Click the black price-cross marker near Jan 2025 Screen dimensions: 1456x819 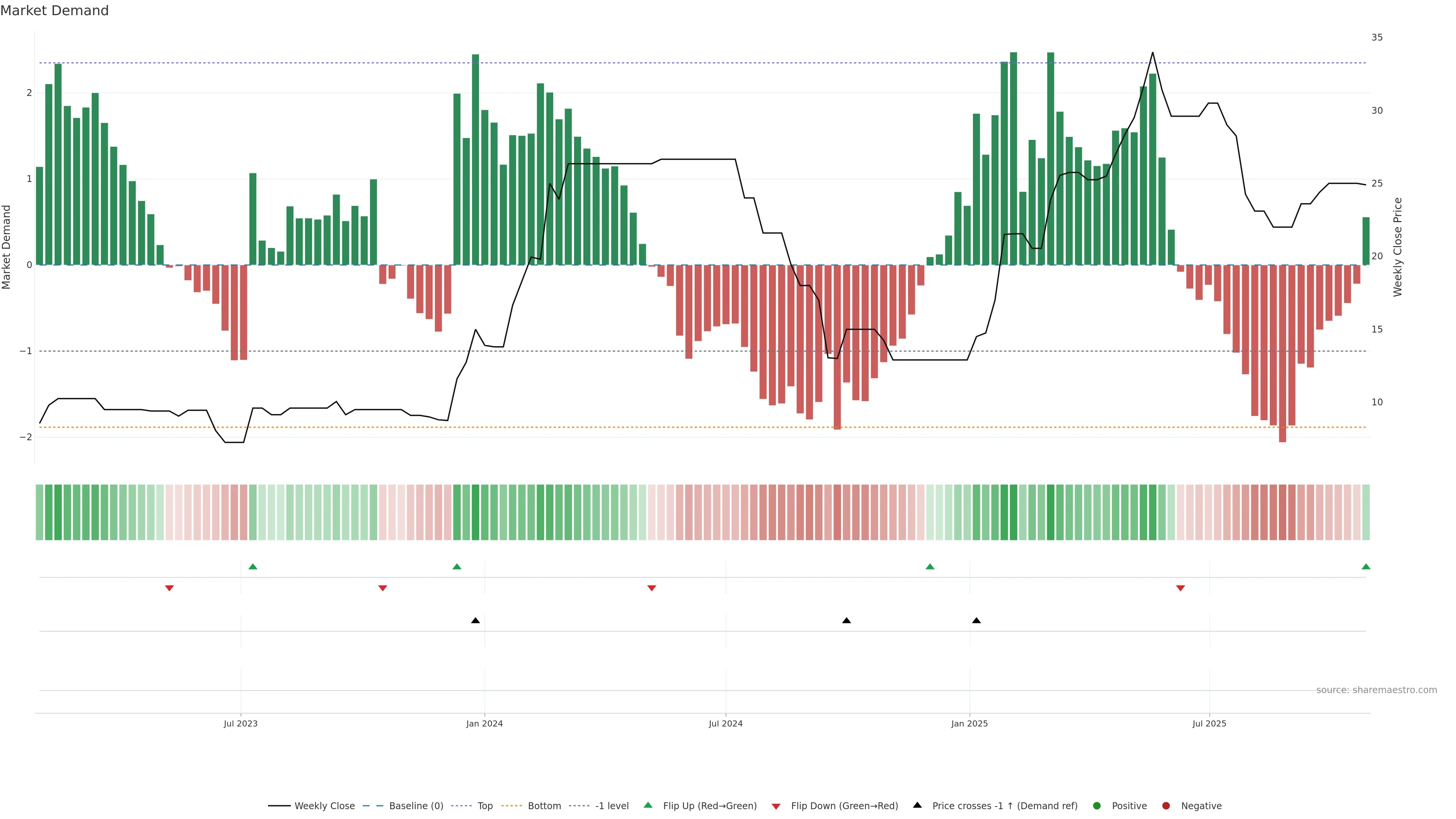point(976,621)
